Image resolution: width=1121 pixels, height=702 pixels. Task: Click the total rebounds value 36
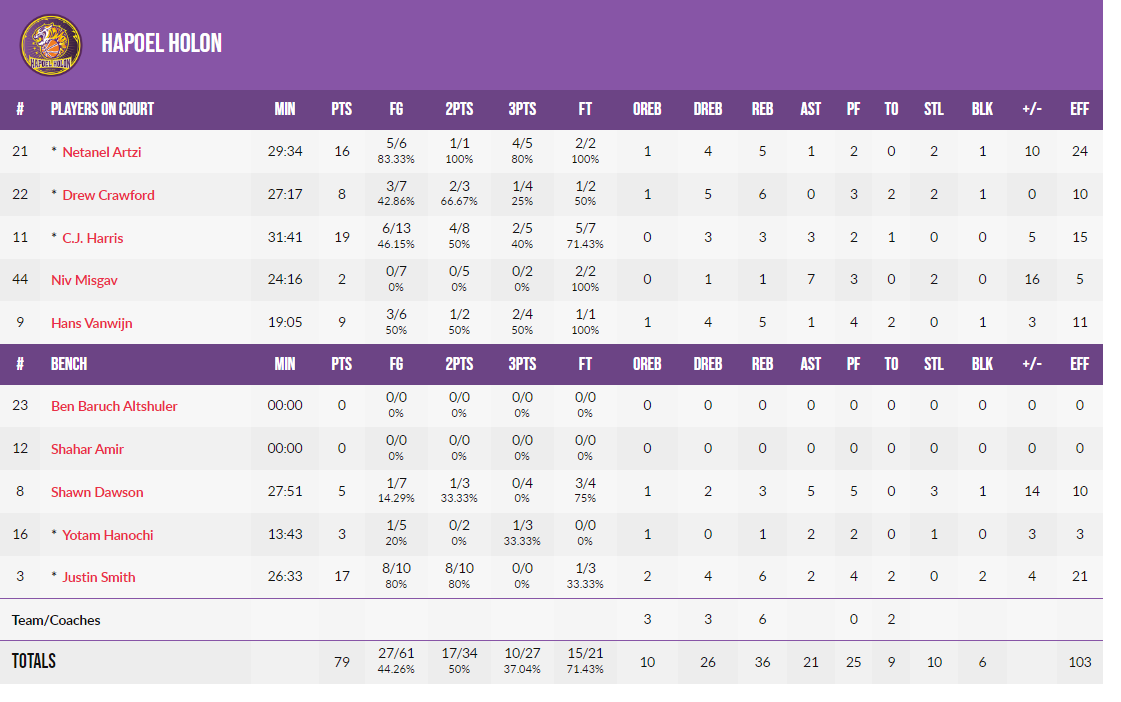(762, 662)
